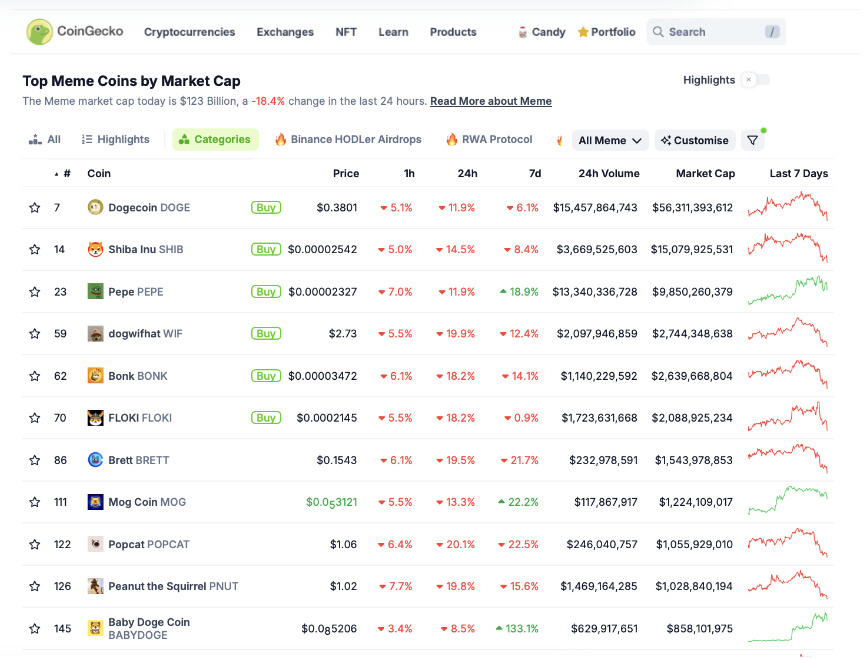Select the Categories tab

215,139
